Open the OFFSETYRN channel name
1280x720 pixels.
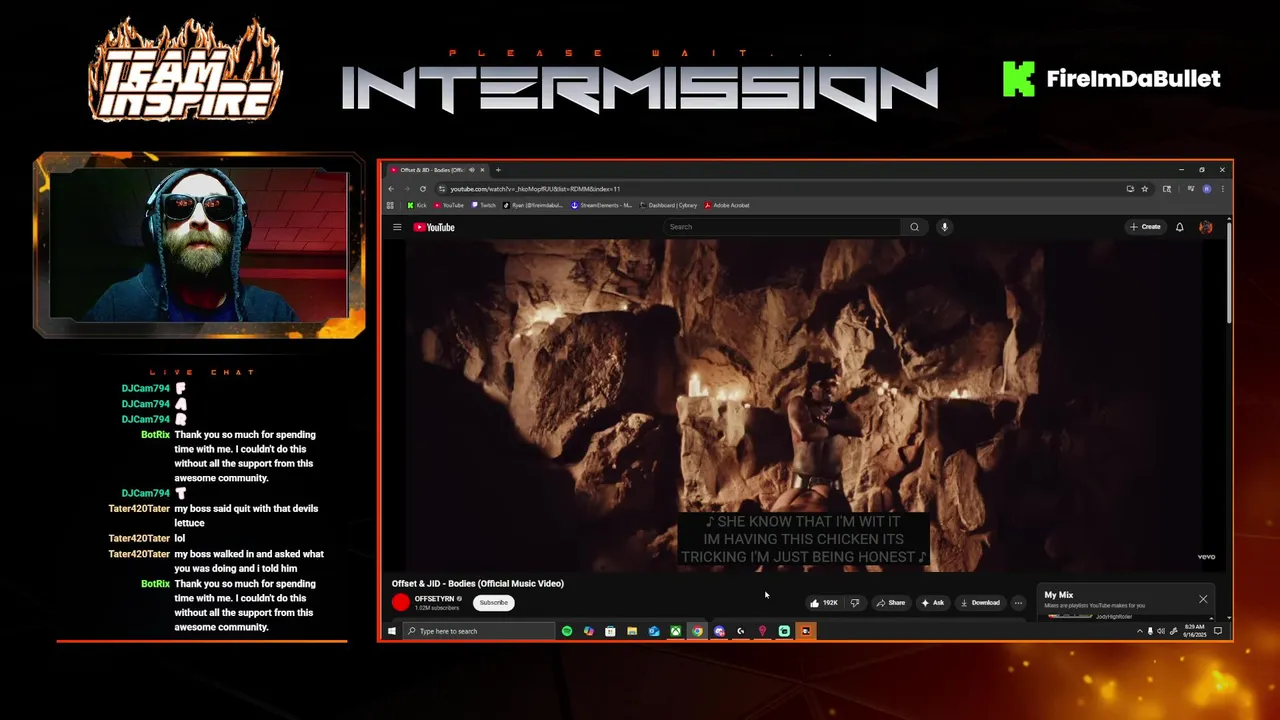434,599
